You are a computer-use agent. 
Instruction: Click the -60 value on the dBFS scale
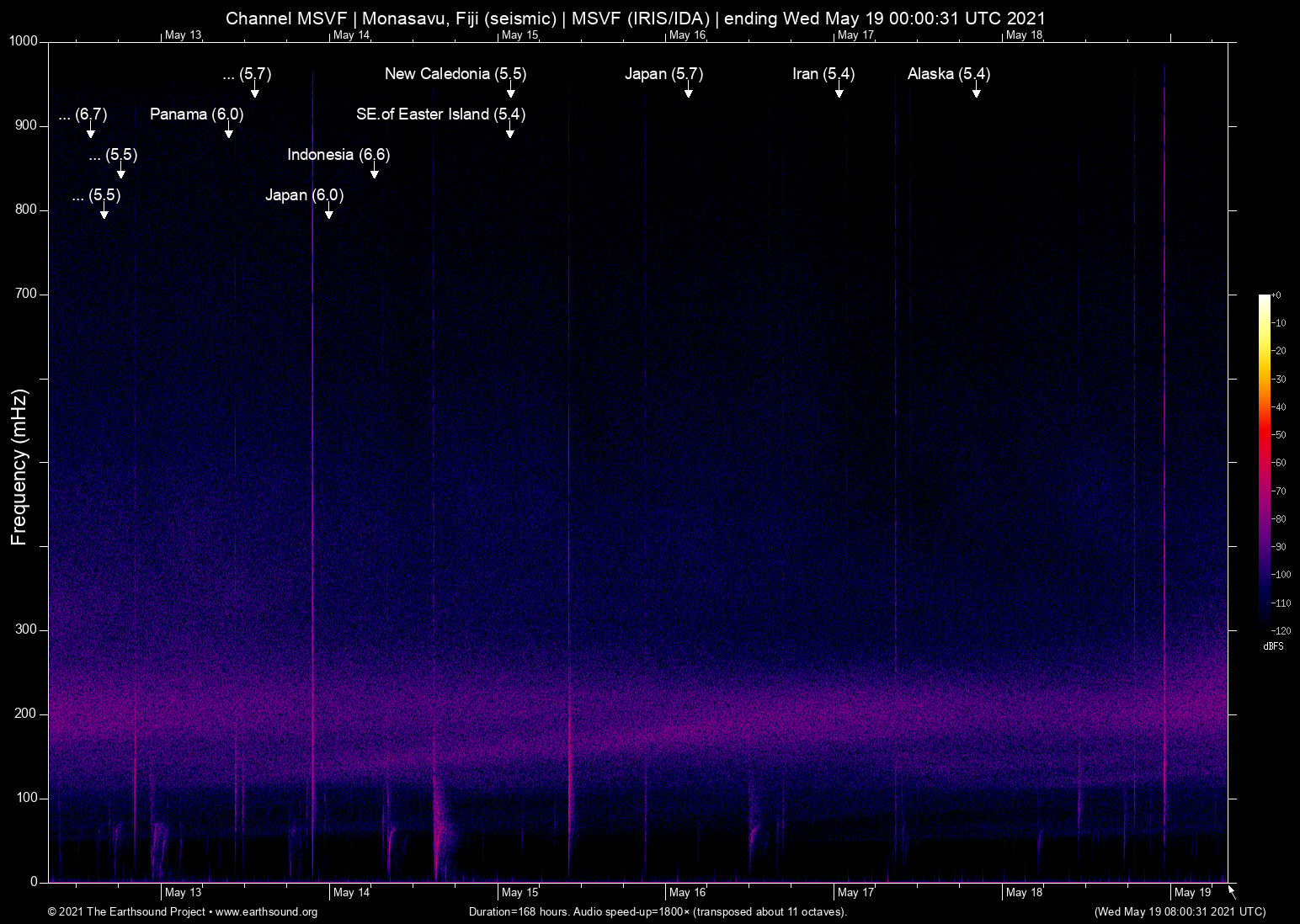1280,463
